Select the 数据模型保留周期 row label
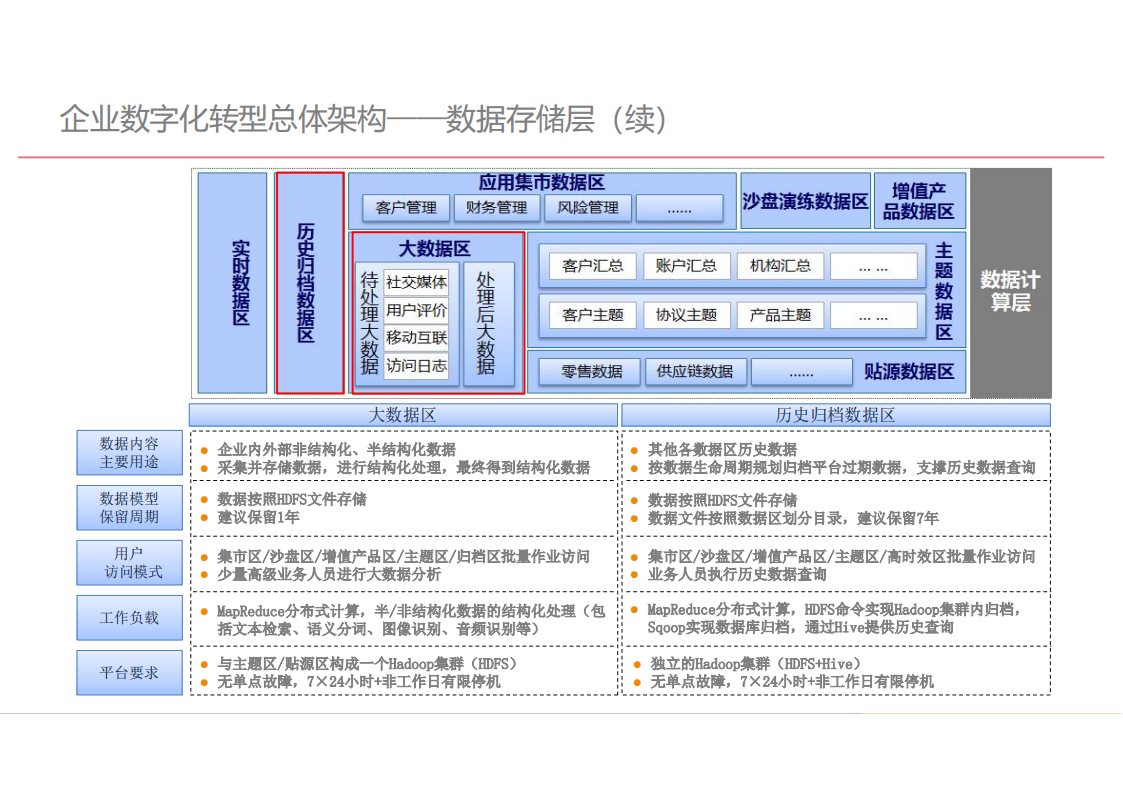1123x794 pixels. click(130, 508)
